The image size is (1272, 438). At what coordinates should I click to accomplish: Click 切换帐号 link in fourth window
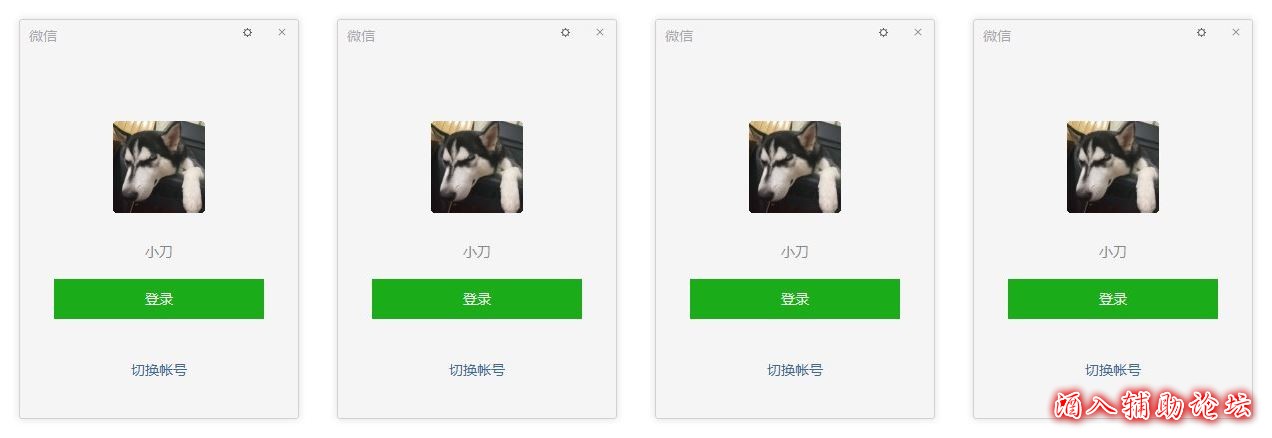(1113, 370)
